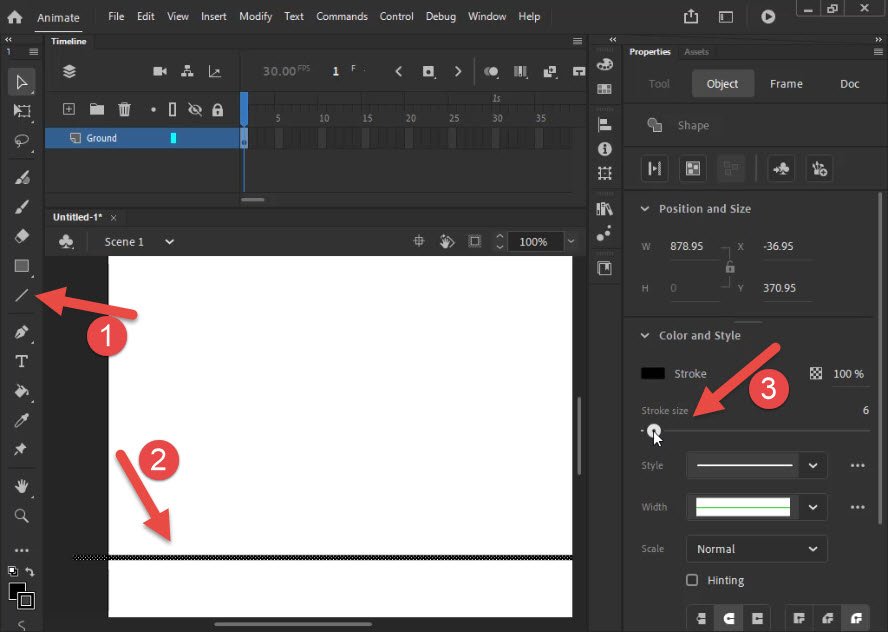Enable the Hinting checkbox
Viewport: 888px width, 632px height.
coord(691,580)
